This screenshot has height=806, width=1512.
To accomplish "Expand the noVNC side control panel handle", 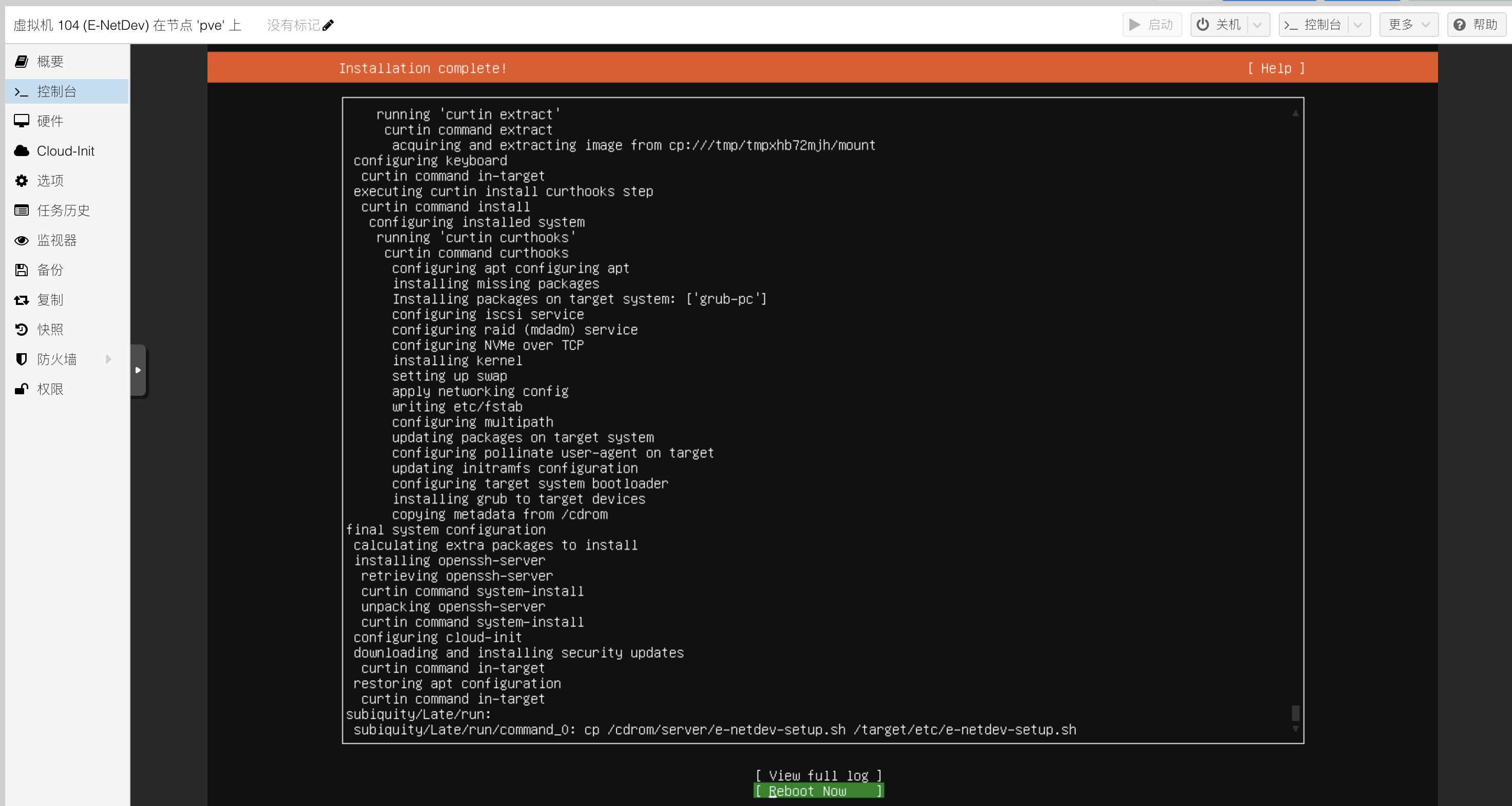I will tap(139, 370).
